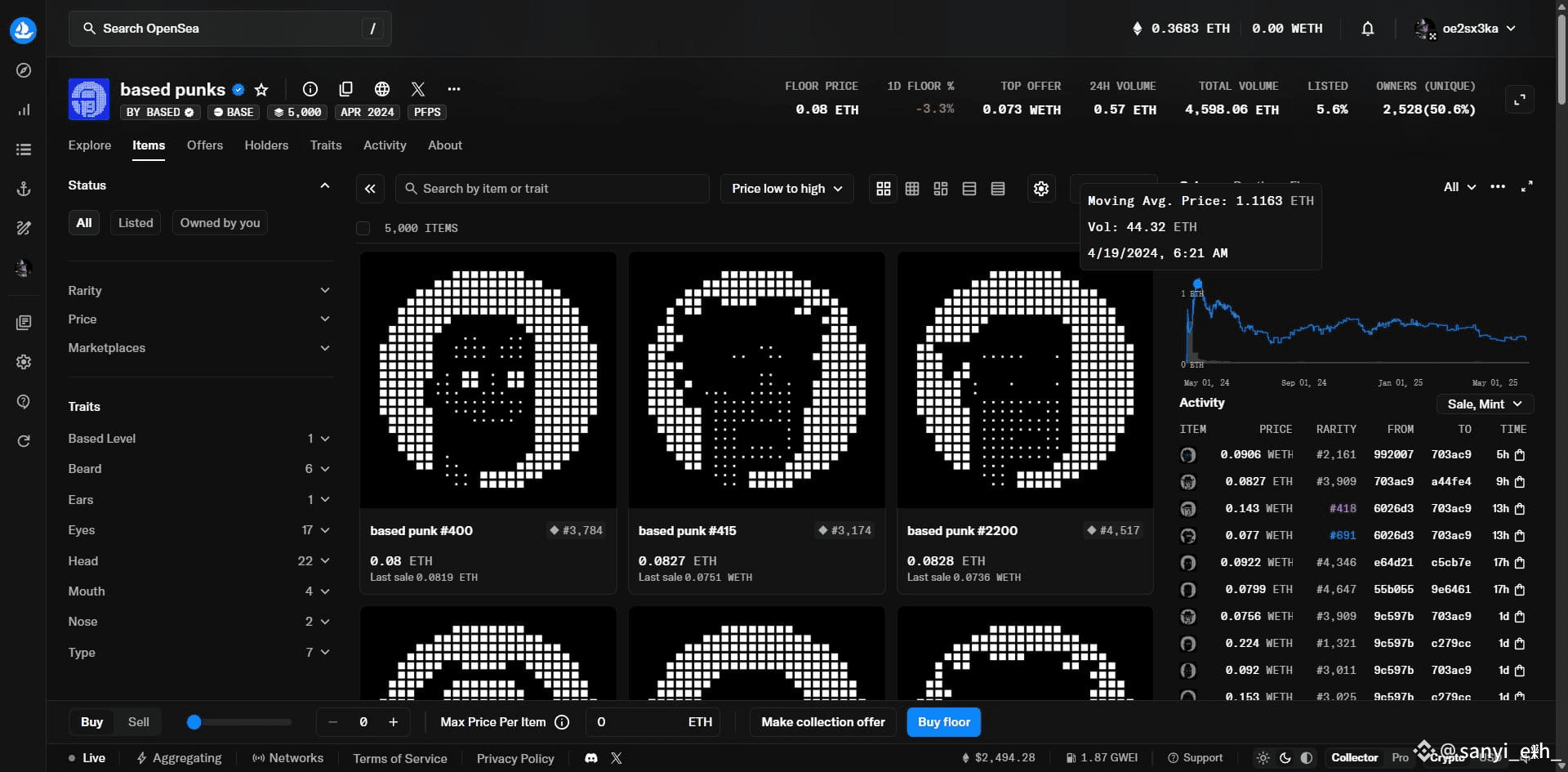This screenshot has width=1568, height=772.
Task: Expand the Price filter
Action: pos(200,319)
